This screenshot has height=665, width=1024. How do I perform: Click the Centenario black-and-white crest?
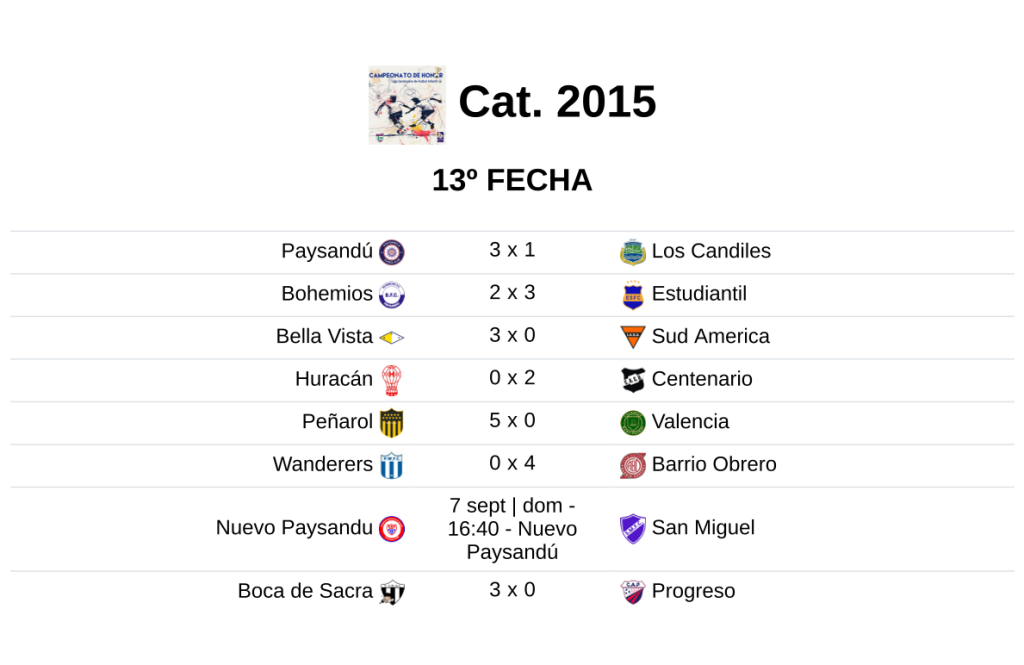point(633,380)
